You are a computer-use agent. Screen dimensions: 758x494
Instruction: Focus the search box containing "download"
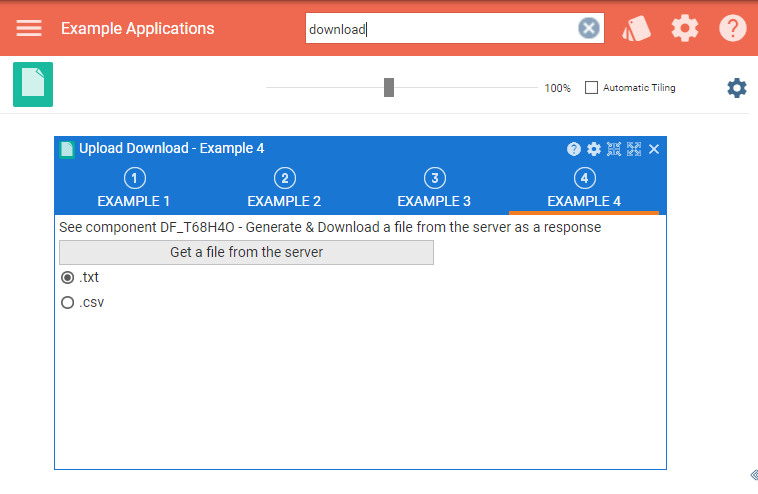click(440, 29)
